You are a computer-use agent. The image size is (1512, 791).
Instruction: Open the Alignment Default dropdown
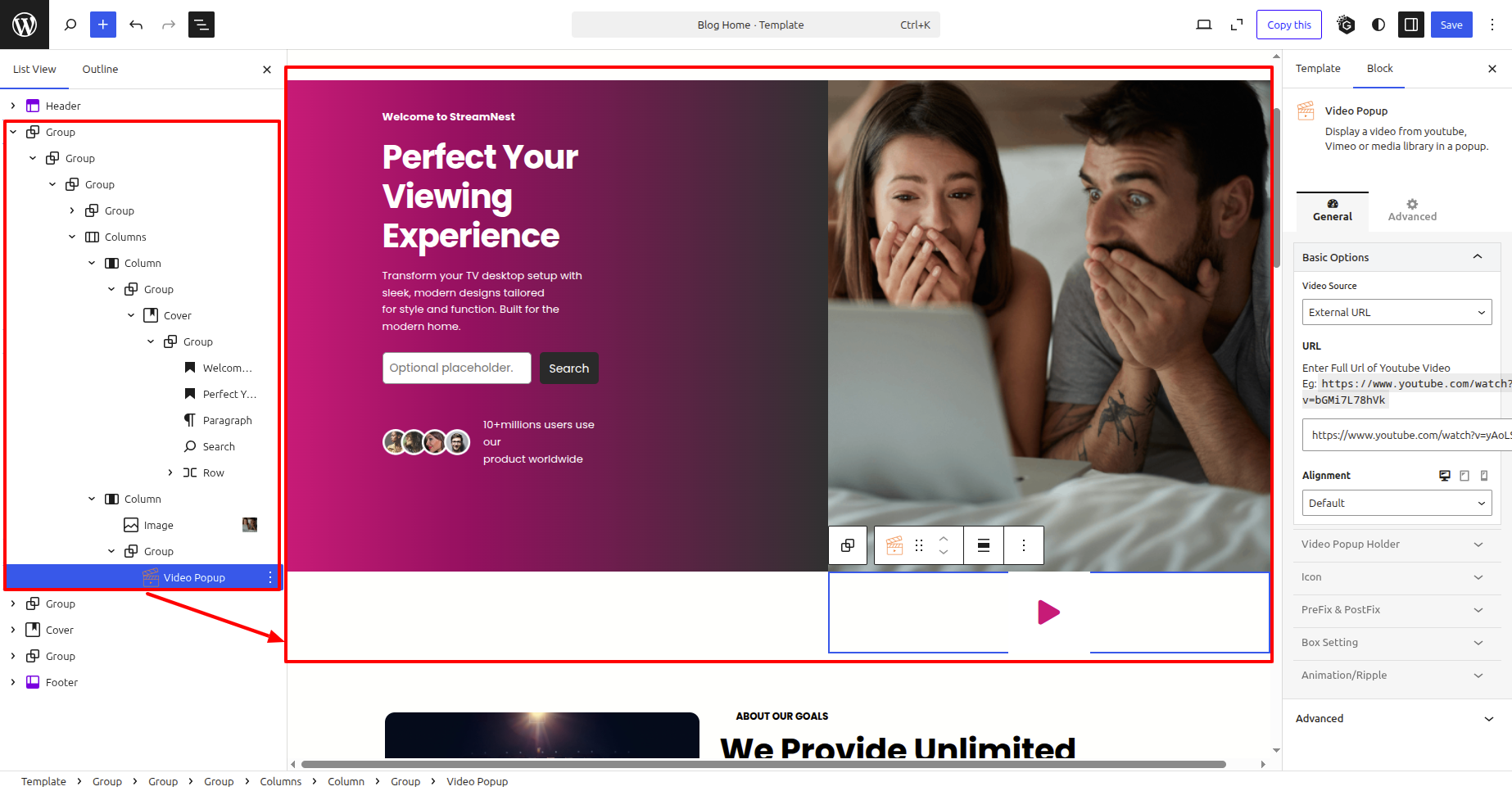point(1397,503)
